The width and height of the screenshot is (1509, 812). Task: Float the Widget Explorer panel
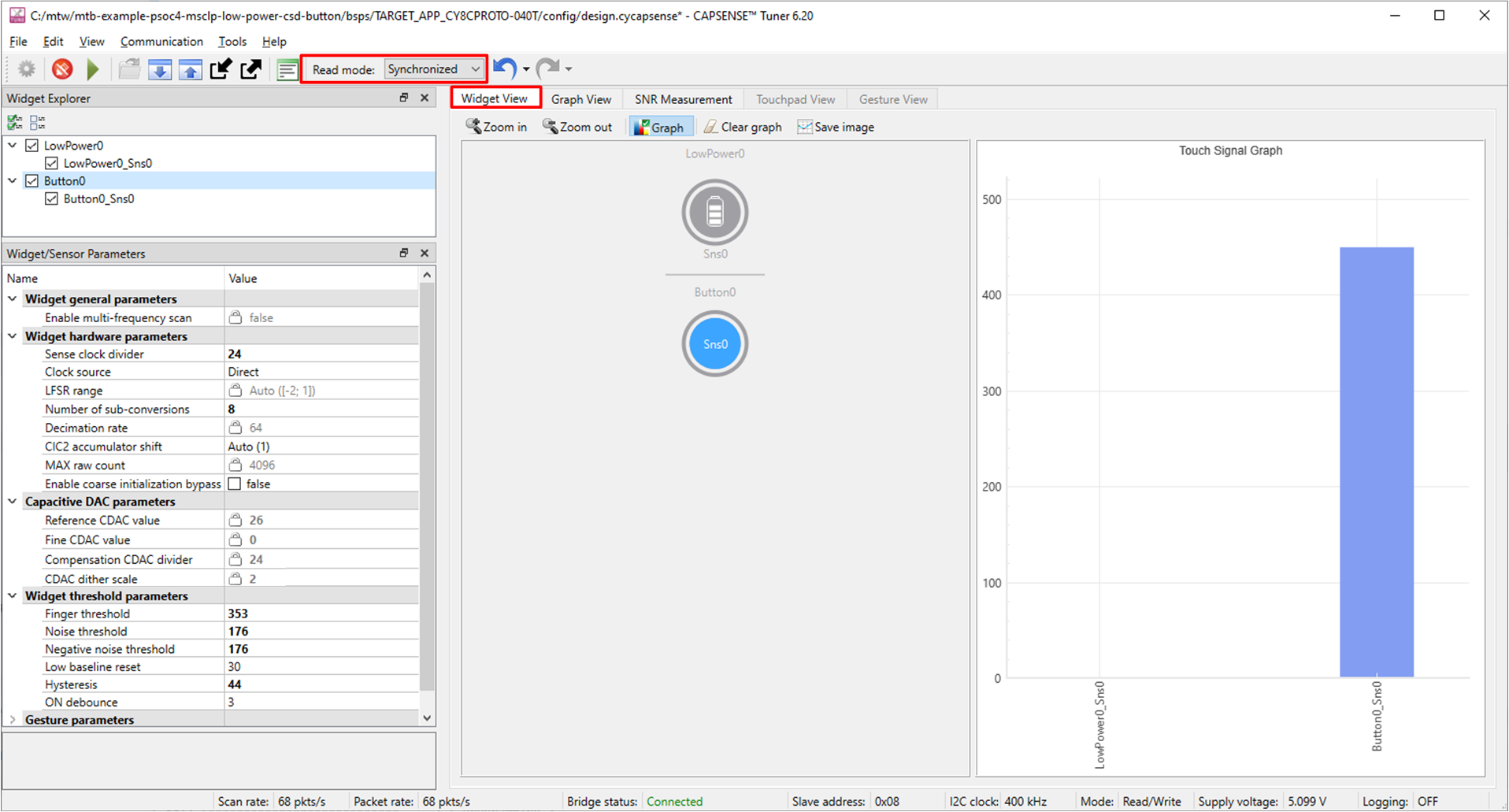pos(404,98)
